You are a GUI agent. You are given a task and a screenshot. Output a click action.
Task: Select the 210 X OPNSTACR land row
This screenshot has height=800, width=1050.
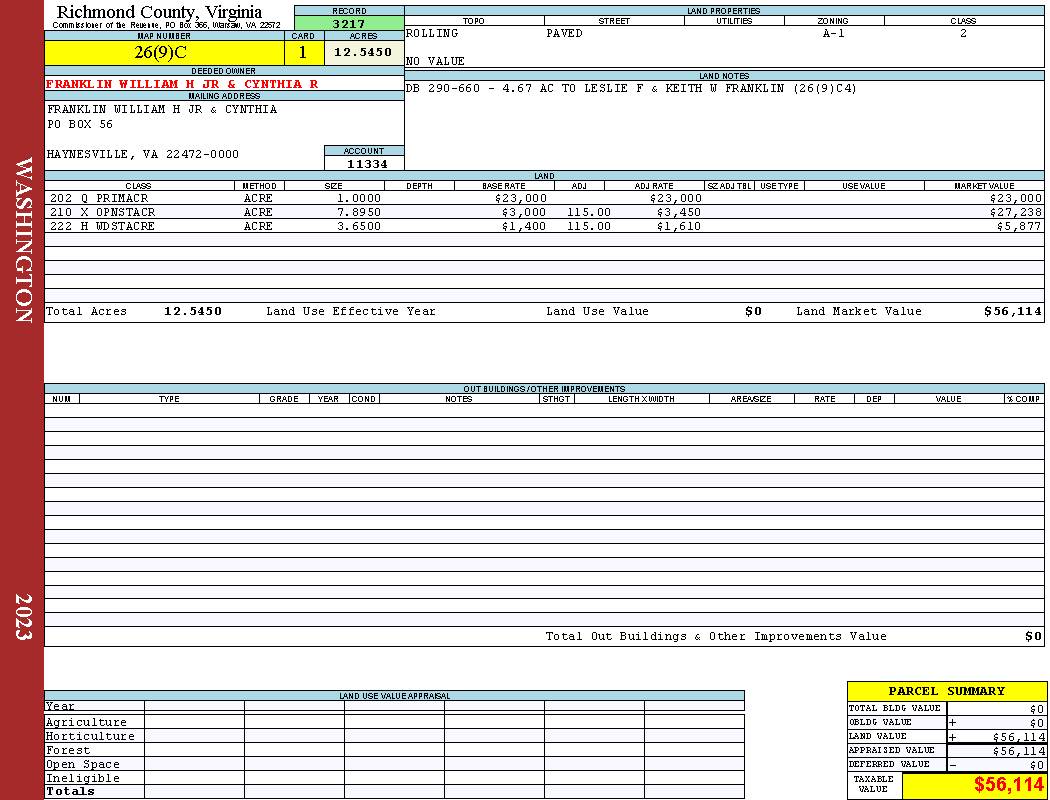544,212
